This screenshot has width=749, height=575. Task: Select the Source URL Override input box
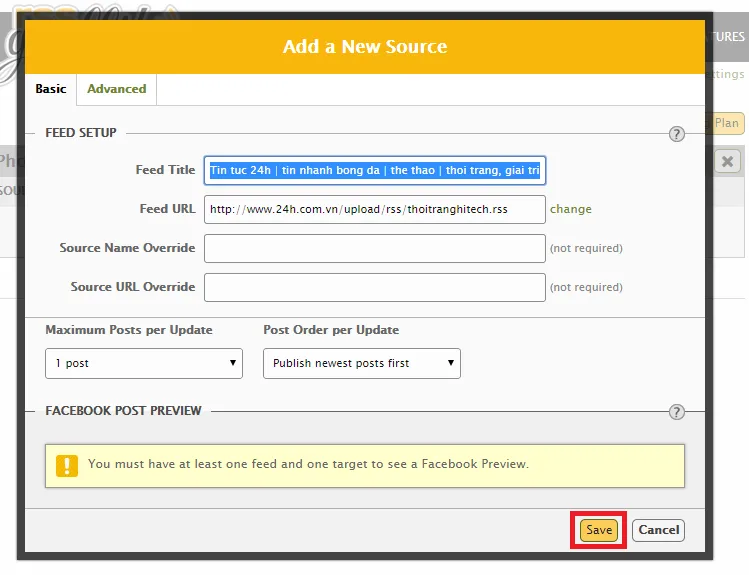click(x=374, y=287)
